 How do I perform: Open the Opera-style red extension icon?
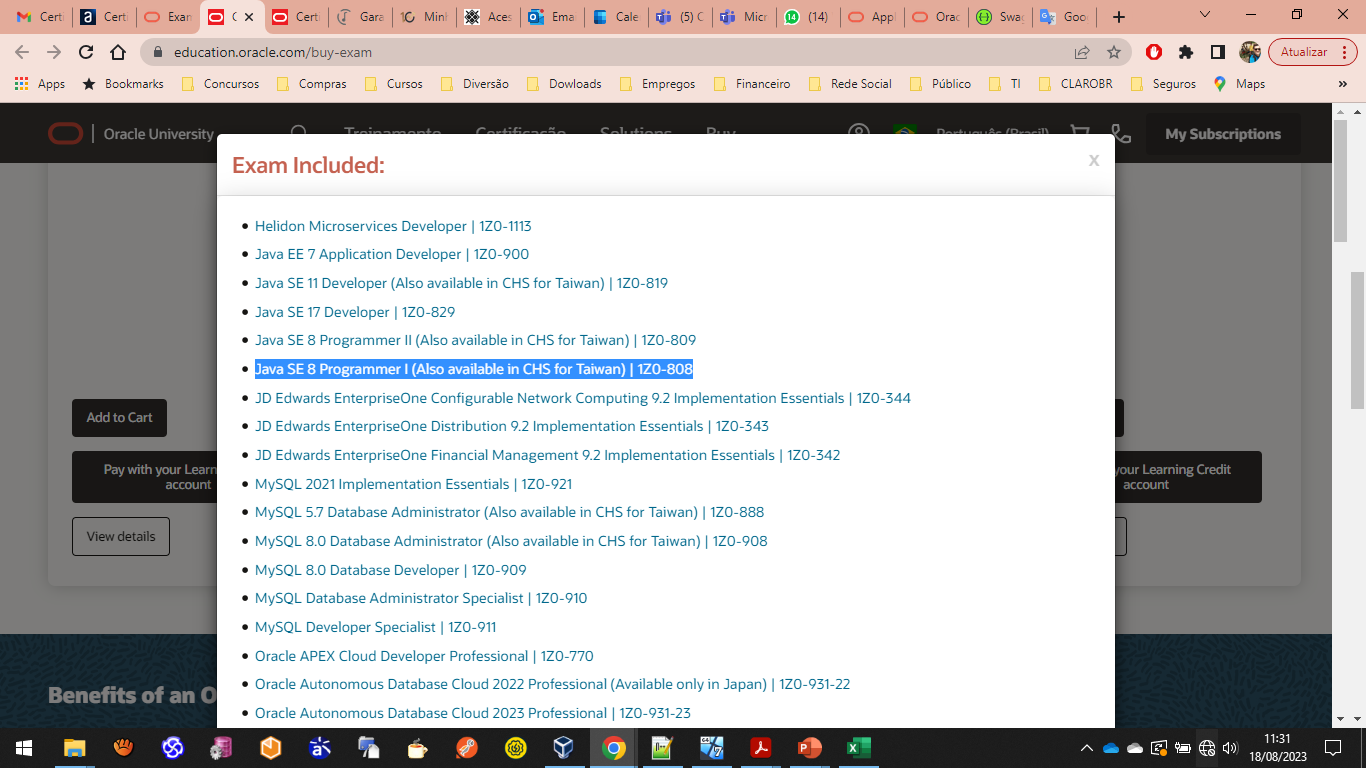click(x=1154, y=52)
